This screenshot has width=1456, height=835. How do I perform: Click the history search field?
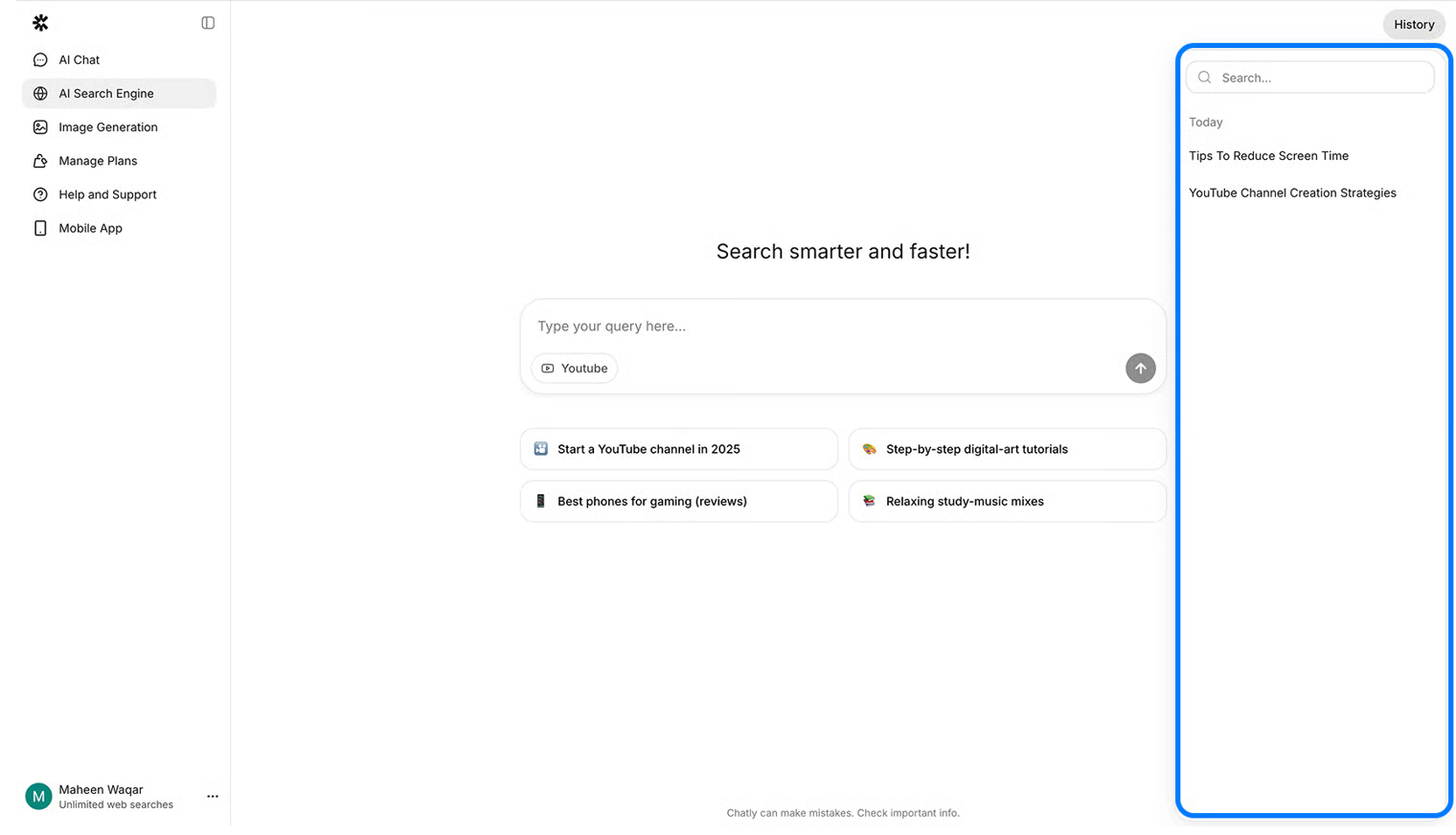coord(1309,78)
